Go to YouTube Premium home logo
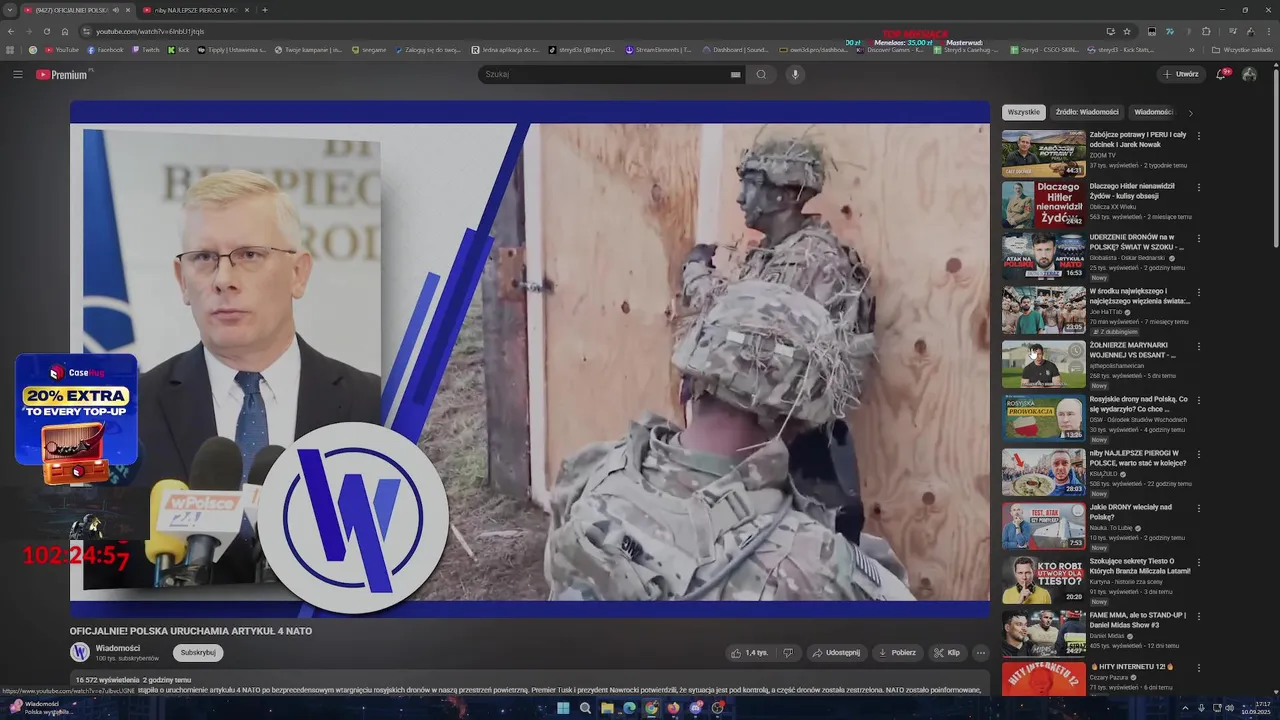This screenshot has width=1280, height=720. point(63,75)
